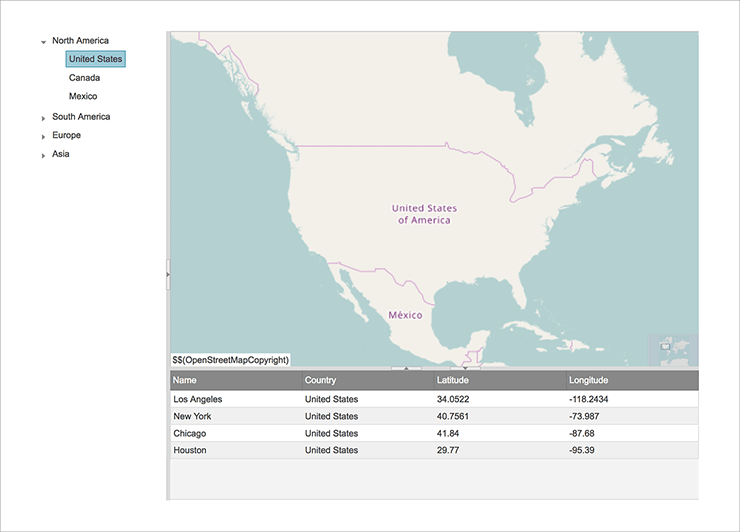The image size is (740, 532).
Task: Click the South America label
Action: coord(81,117)
